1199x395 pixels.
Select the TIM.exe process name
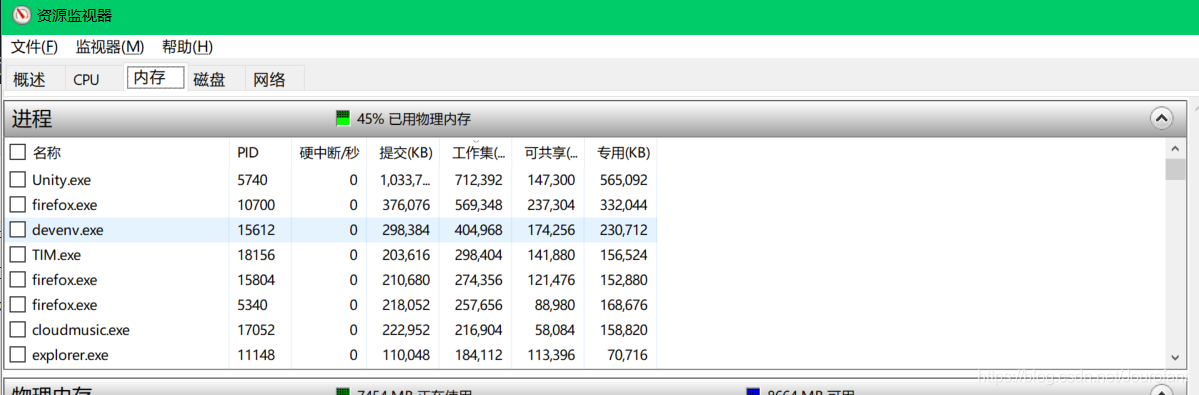point(56,255)
